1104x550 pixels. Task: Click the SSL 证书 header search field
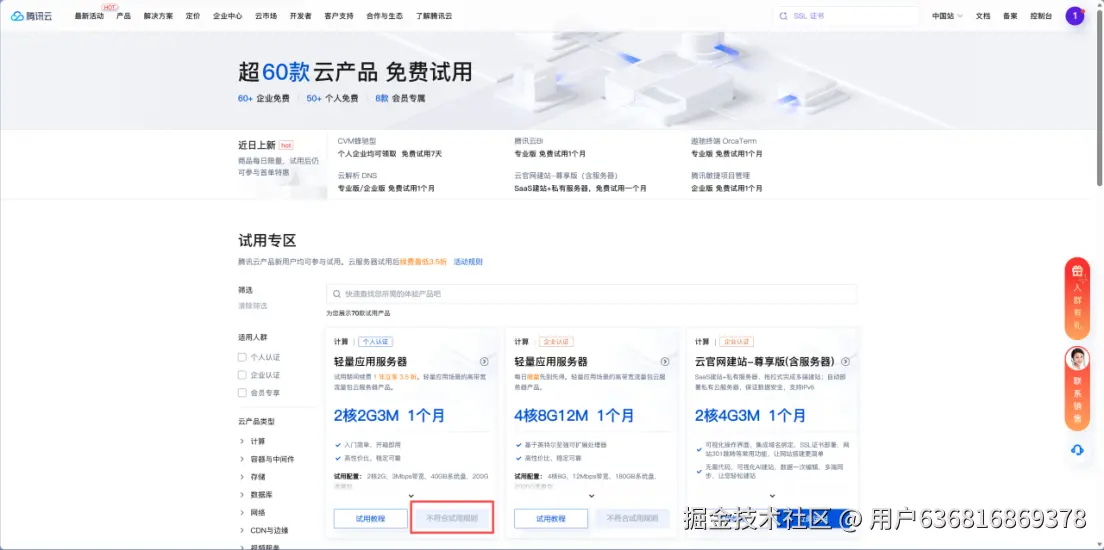click(x=846, y=15)
